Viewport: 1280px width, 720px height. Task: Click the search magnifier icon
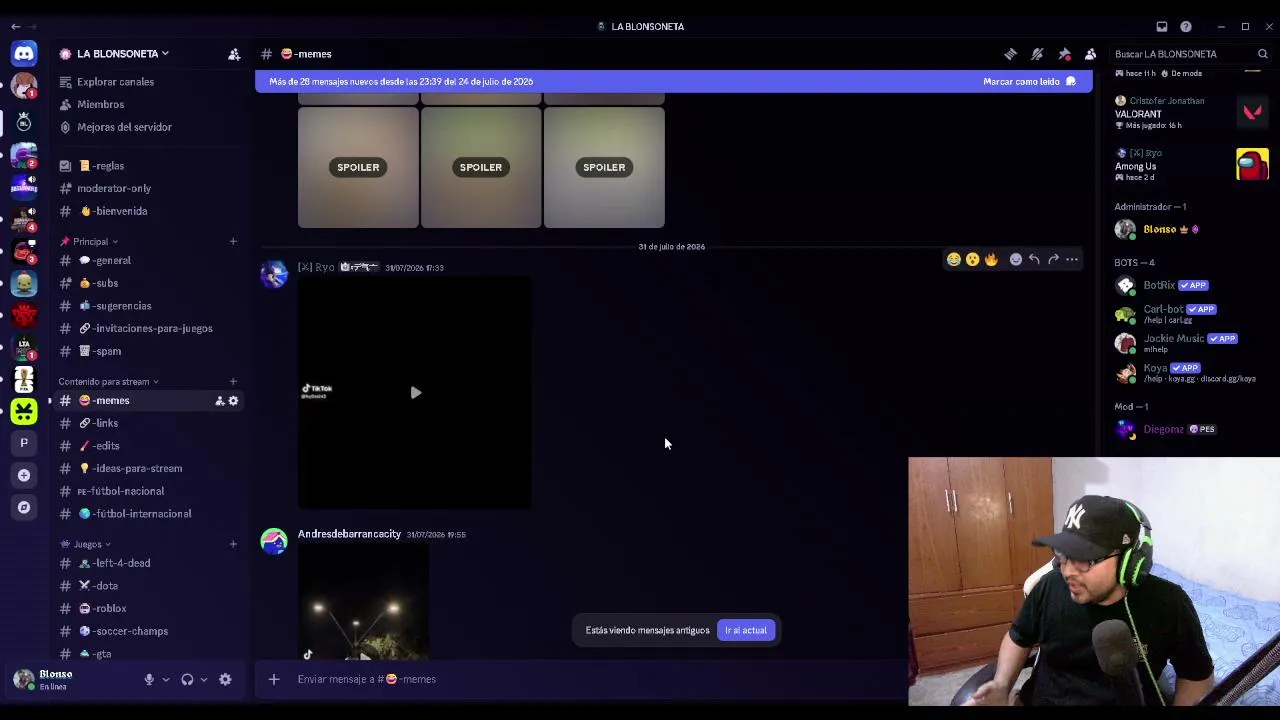[1263, 54]
